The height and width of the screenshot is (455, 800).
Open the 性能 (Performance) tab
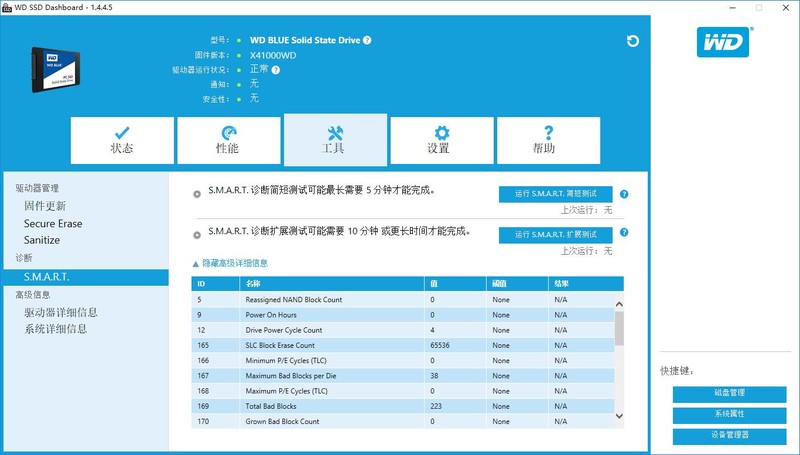pos(229,140)
